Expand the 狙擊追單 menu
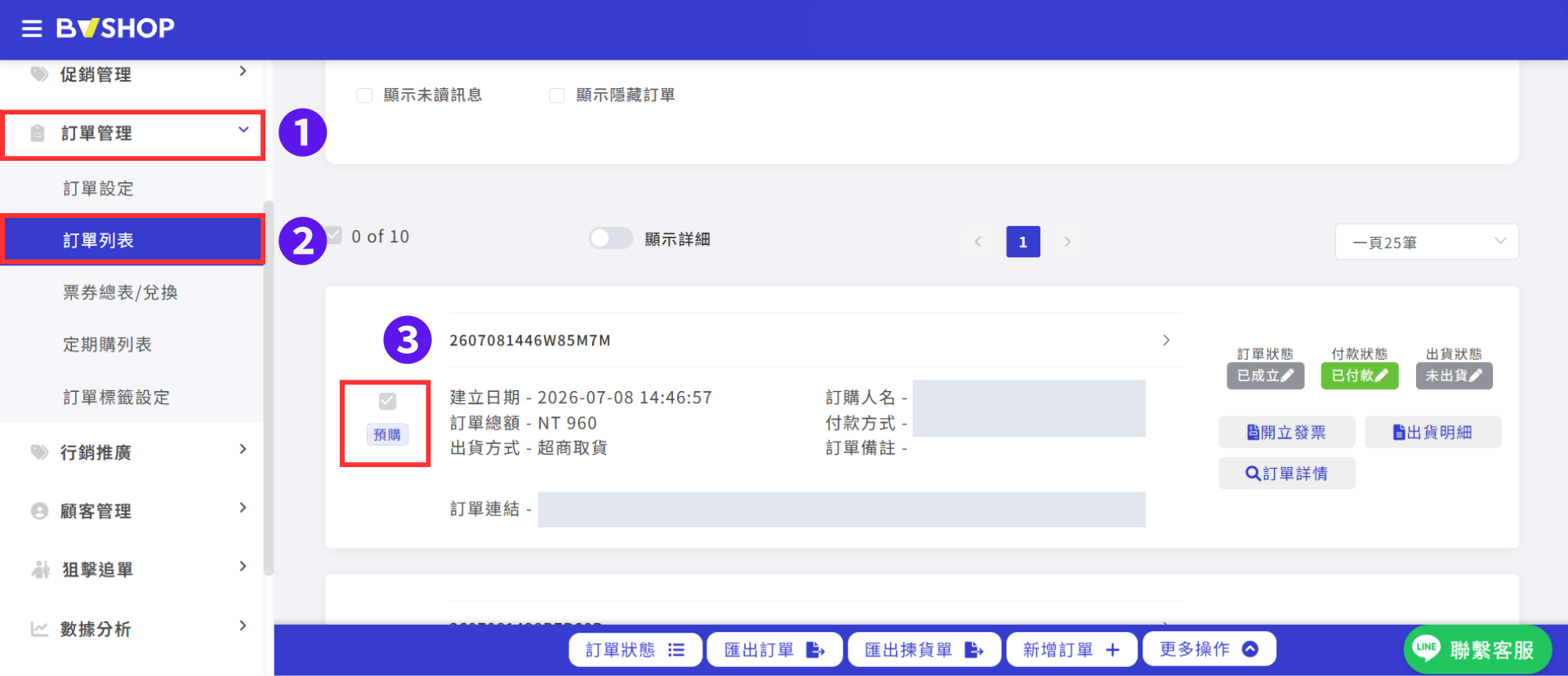 (243, 567)
